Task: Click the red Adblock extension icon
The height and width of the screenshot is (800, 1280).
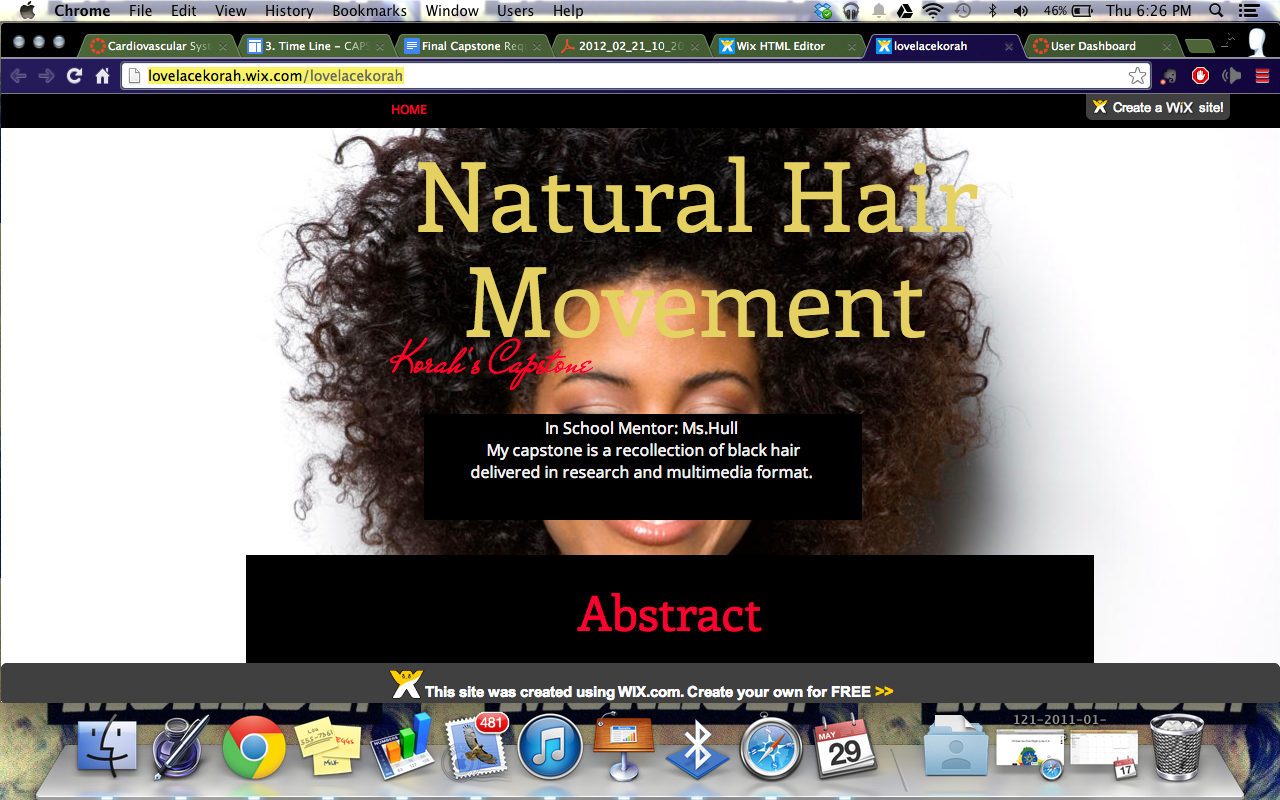Action: pyautogui.click(x=1201, y=76)
